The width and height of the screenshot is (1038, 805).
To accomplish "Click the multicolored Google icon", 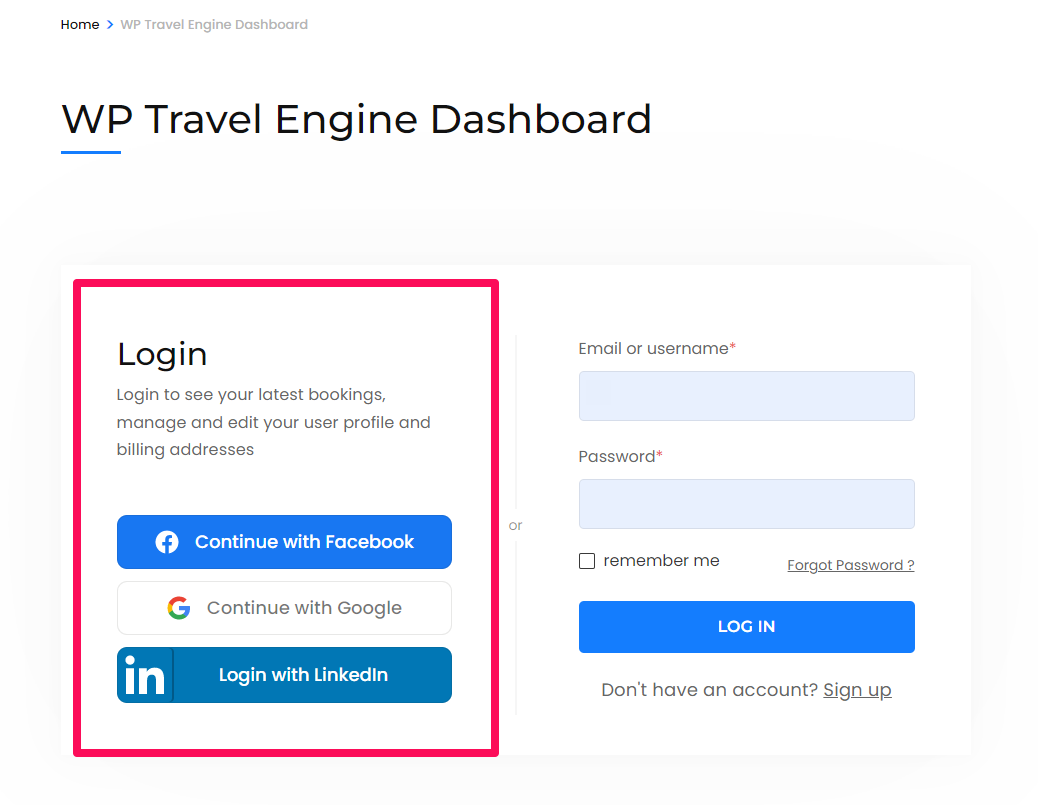I will pyautogui.click(x=179, y=607).
